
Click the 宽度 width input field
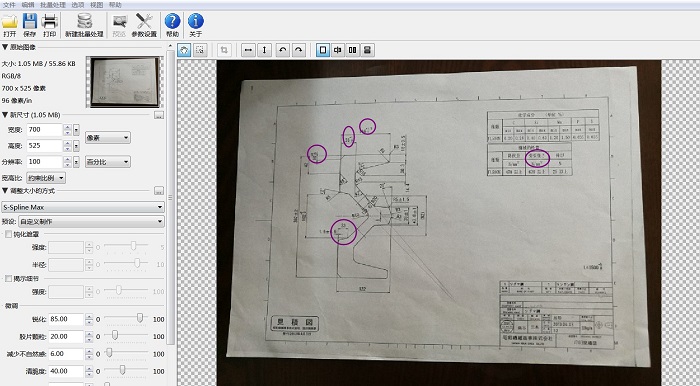(x=44, y=130)
